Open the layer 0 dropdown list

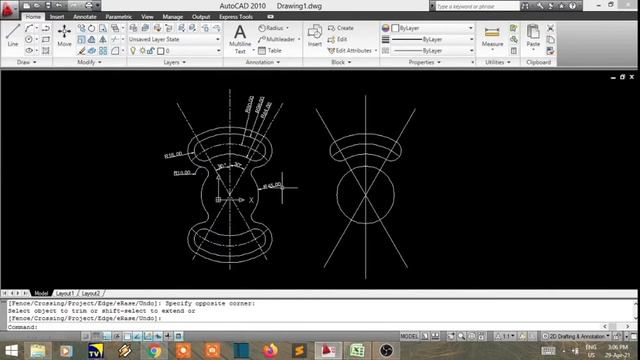click(174, 51)
